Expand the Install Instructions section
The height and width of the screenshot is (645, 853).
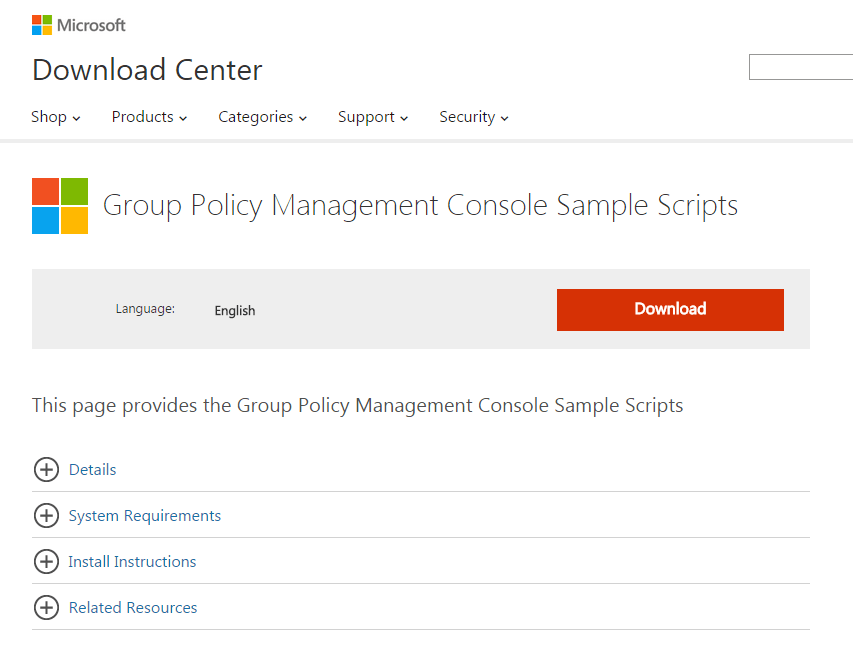(x=132, y=562)
